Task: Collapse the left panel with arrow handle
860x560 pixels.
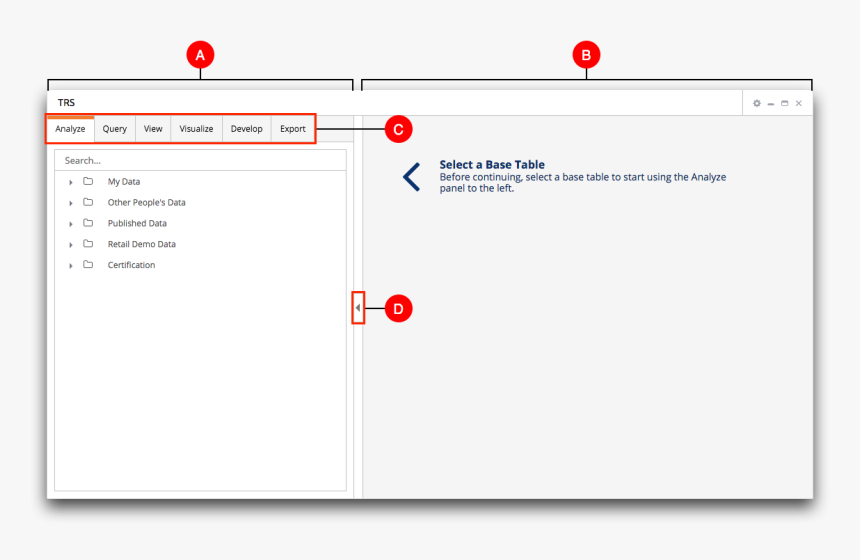Action: (x=358, y=308)
